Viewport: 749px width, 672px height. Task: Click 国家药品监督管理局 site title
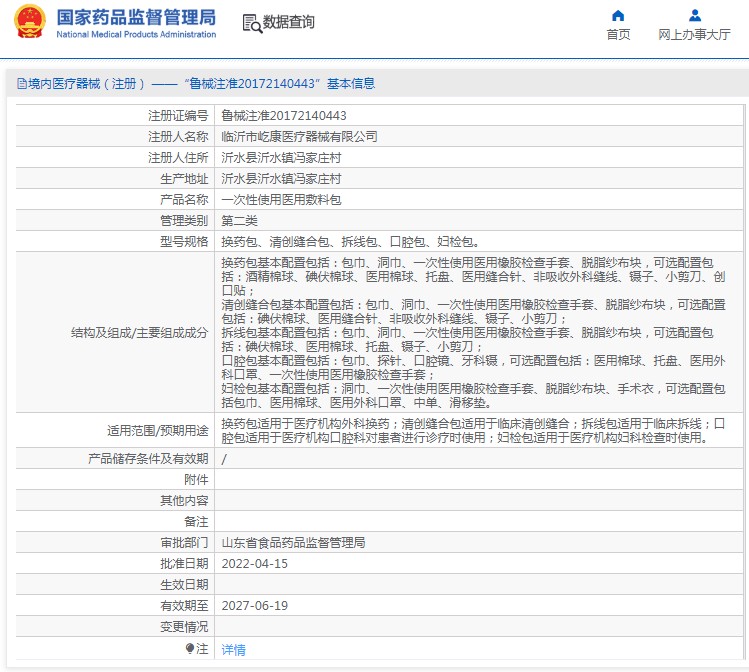coord(136,17)
